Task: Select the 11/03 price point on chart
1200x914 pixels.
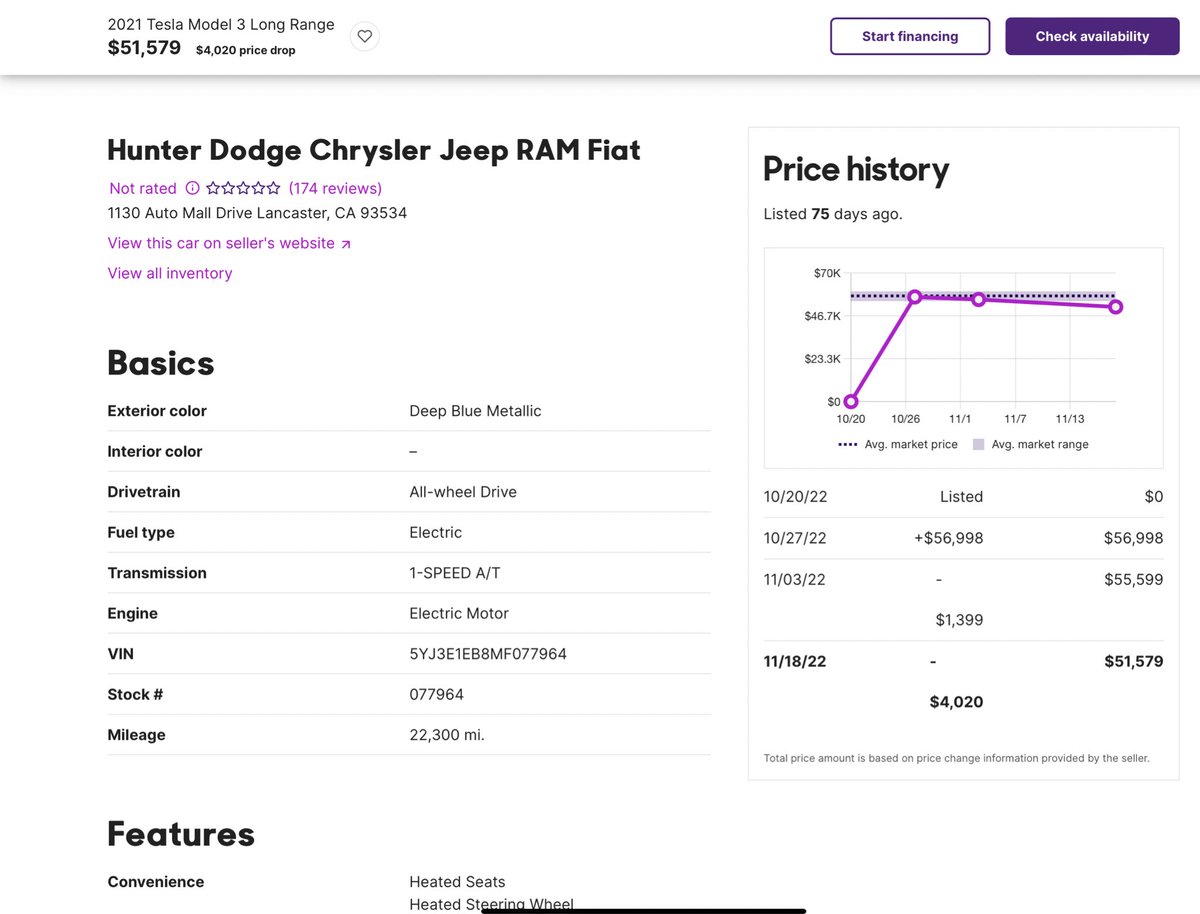Action: (979, 299)
